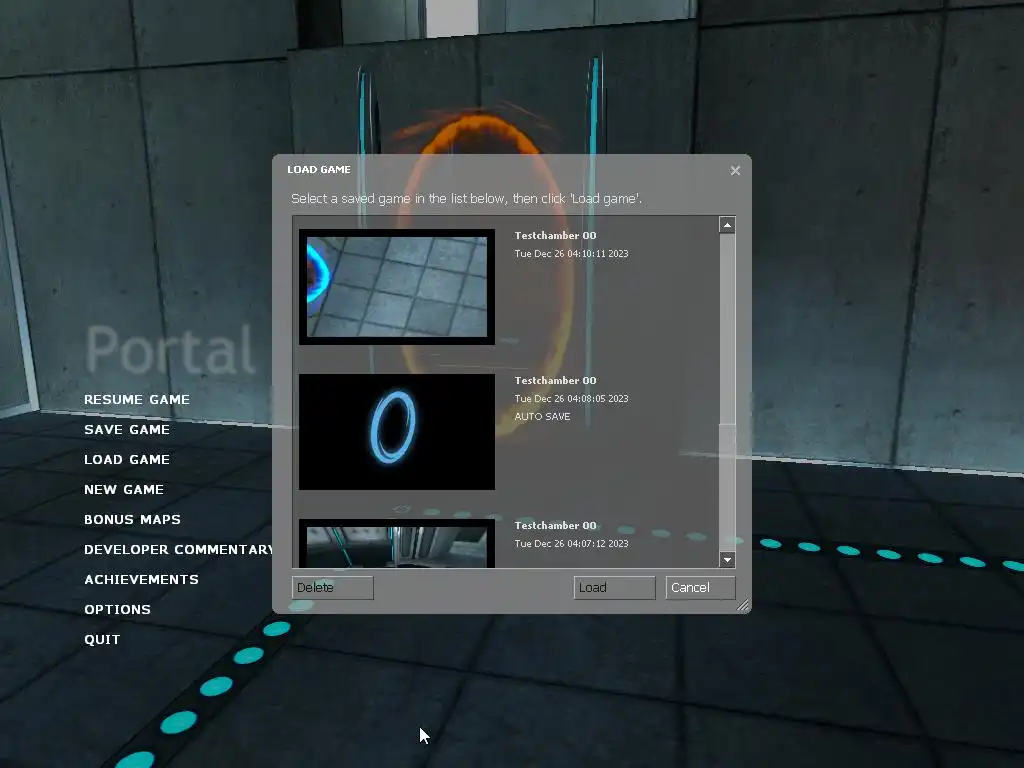The height and width of the screenshot is (768, 1024).
Task: Cancel the Load Game dialog
Action: pos(700,588)
